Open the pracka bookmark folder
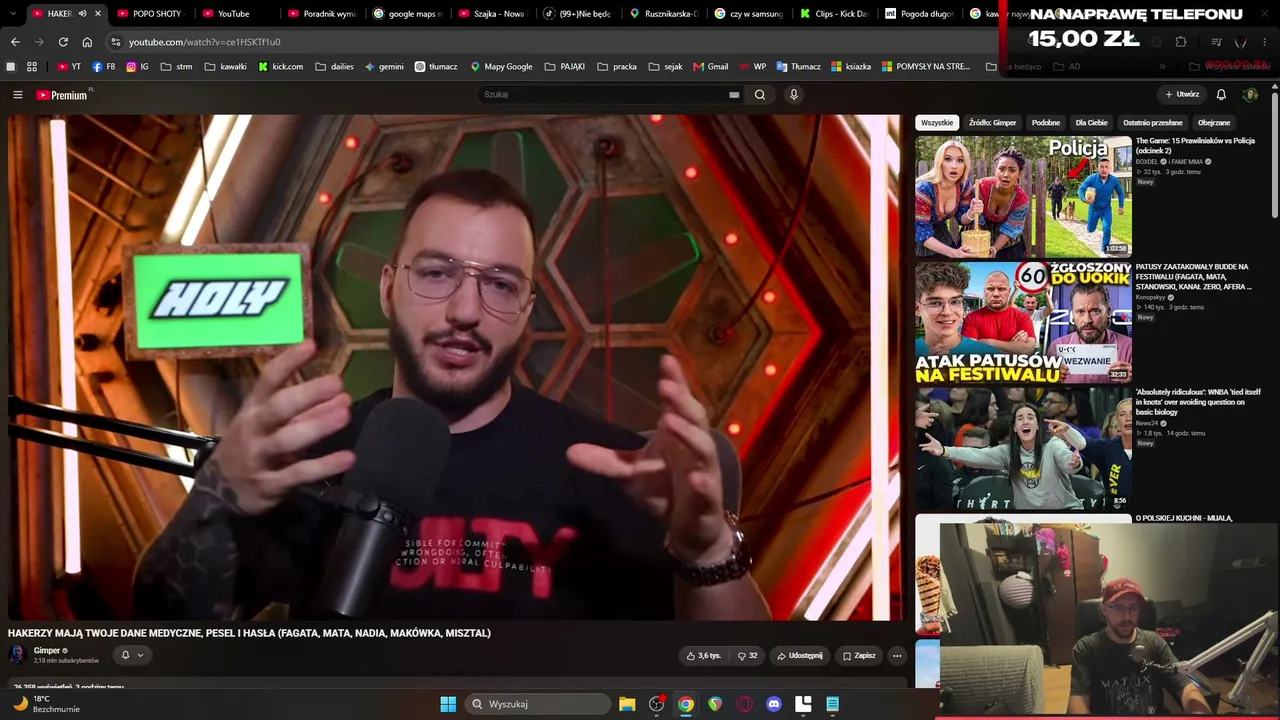The width and height of the screenshot is (1280, 720). point(616,67)
